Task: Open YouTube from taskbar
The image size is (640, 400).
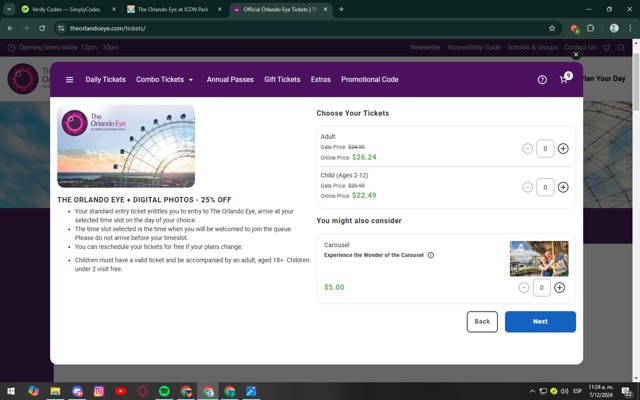Action: (120, 391)
